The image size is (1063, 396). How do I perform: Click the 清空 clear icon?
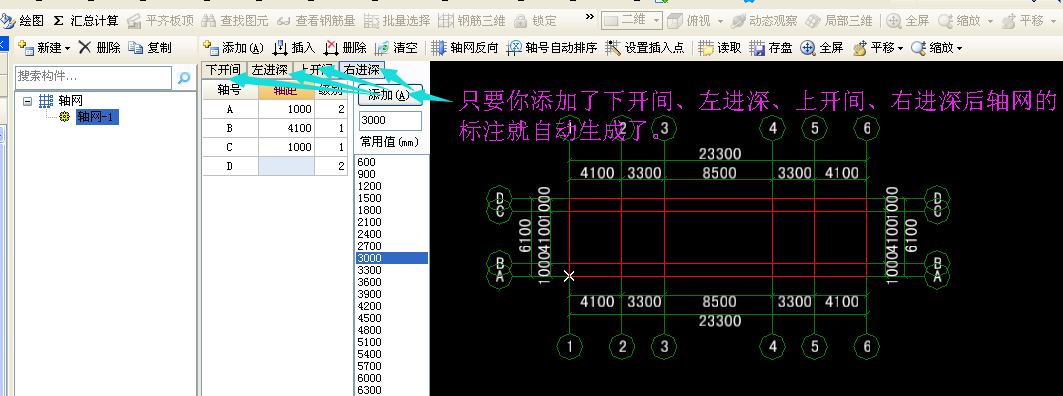click(382, 47)
